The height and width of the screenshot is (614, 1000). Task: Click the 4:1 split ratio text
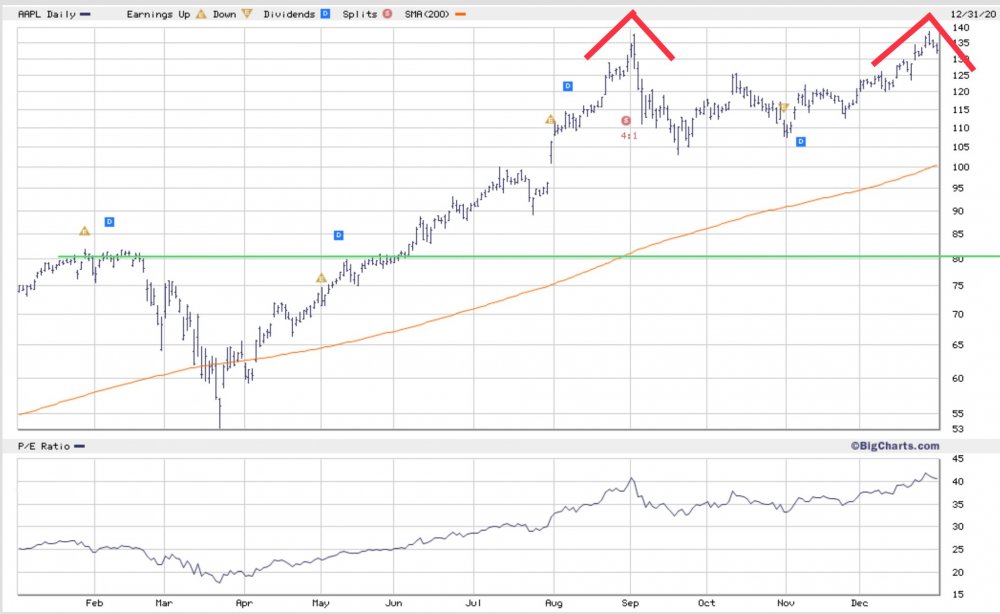[x=629, y=136]
